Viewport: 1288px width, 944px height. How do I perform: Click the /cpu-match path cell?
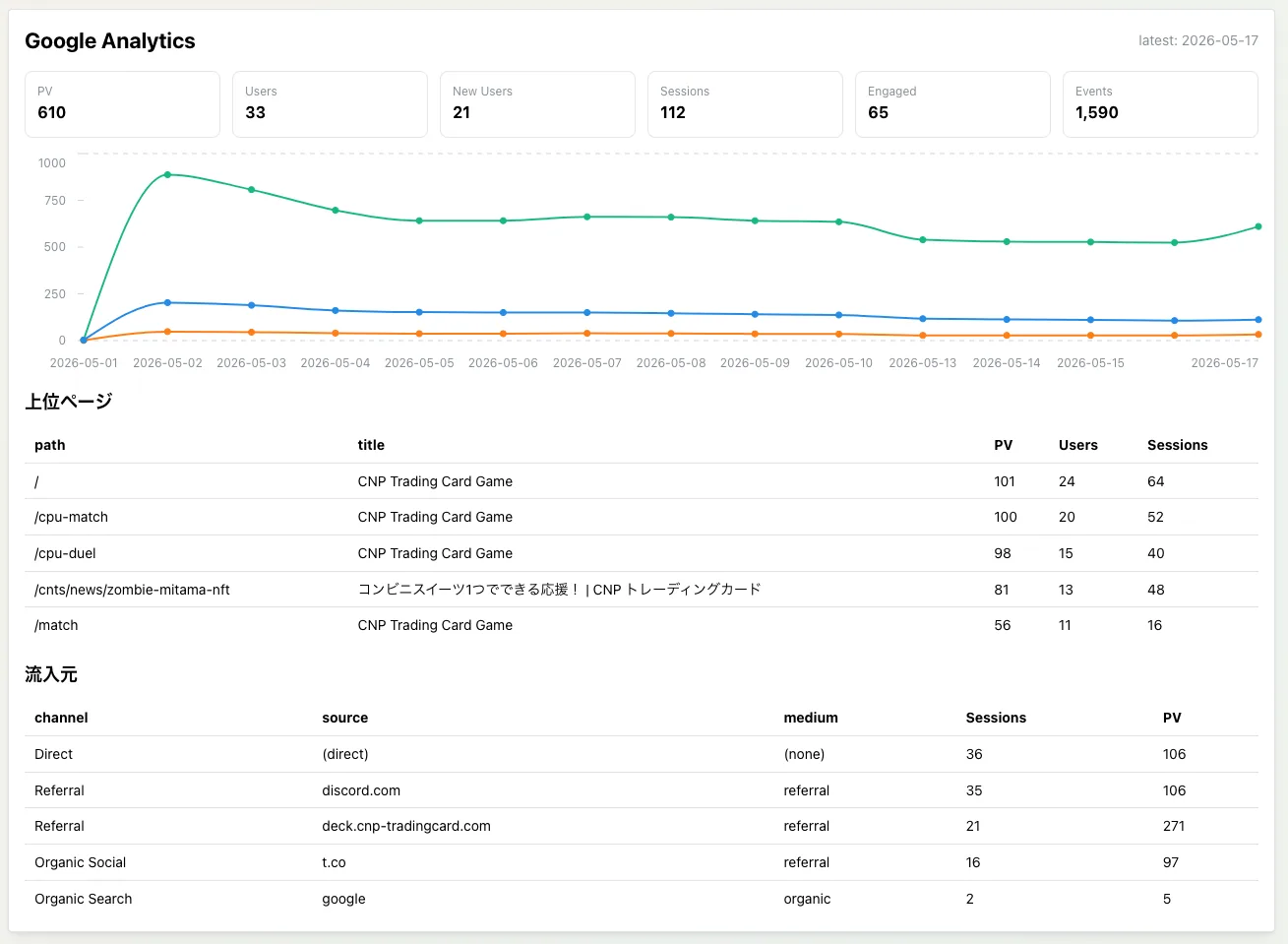[x=71, y=517]
